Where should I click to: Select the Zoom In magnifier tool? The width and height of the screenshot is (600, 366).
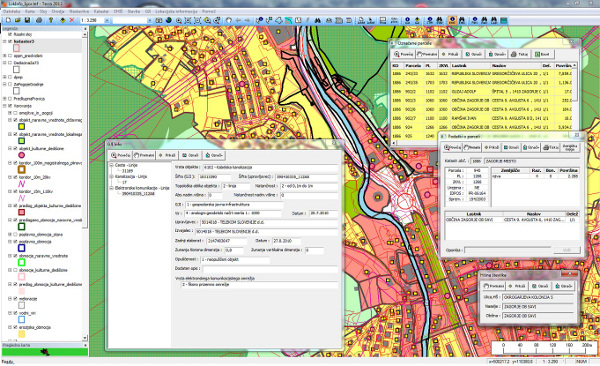pyautogui.click(x=179, y=20)
